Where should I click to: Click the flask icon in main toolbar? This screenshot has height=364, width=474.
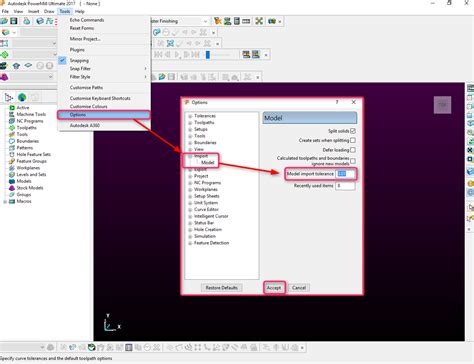coord(27,21)
